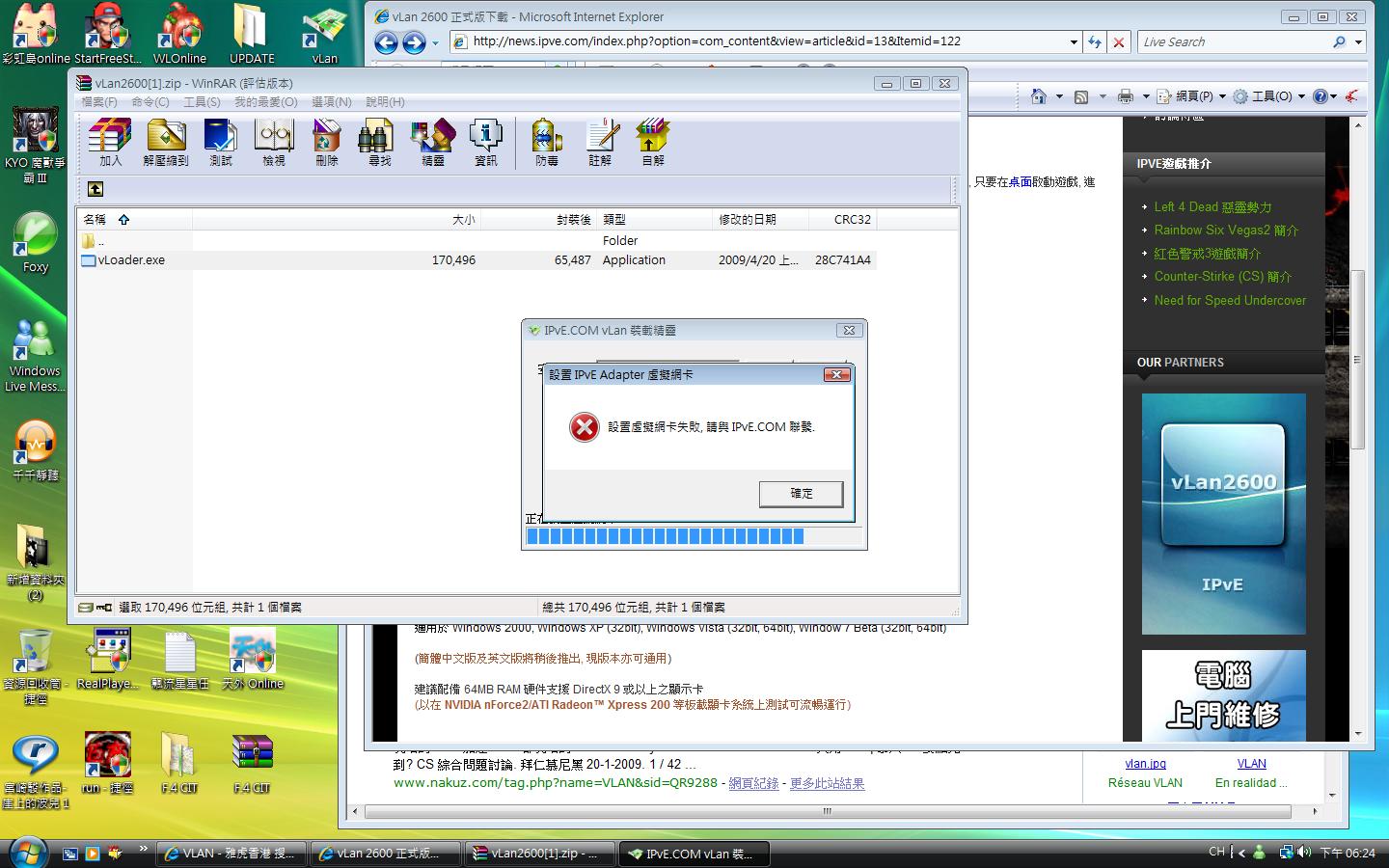Open the WinRAR Help (說明) menu
Viewport: 1389px width, 868px height.
385,102
